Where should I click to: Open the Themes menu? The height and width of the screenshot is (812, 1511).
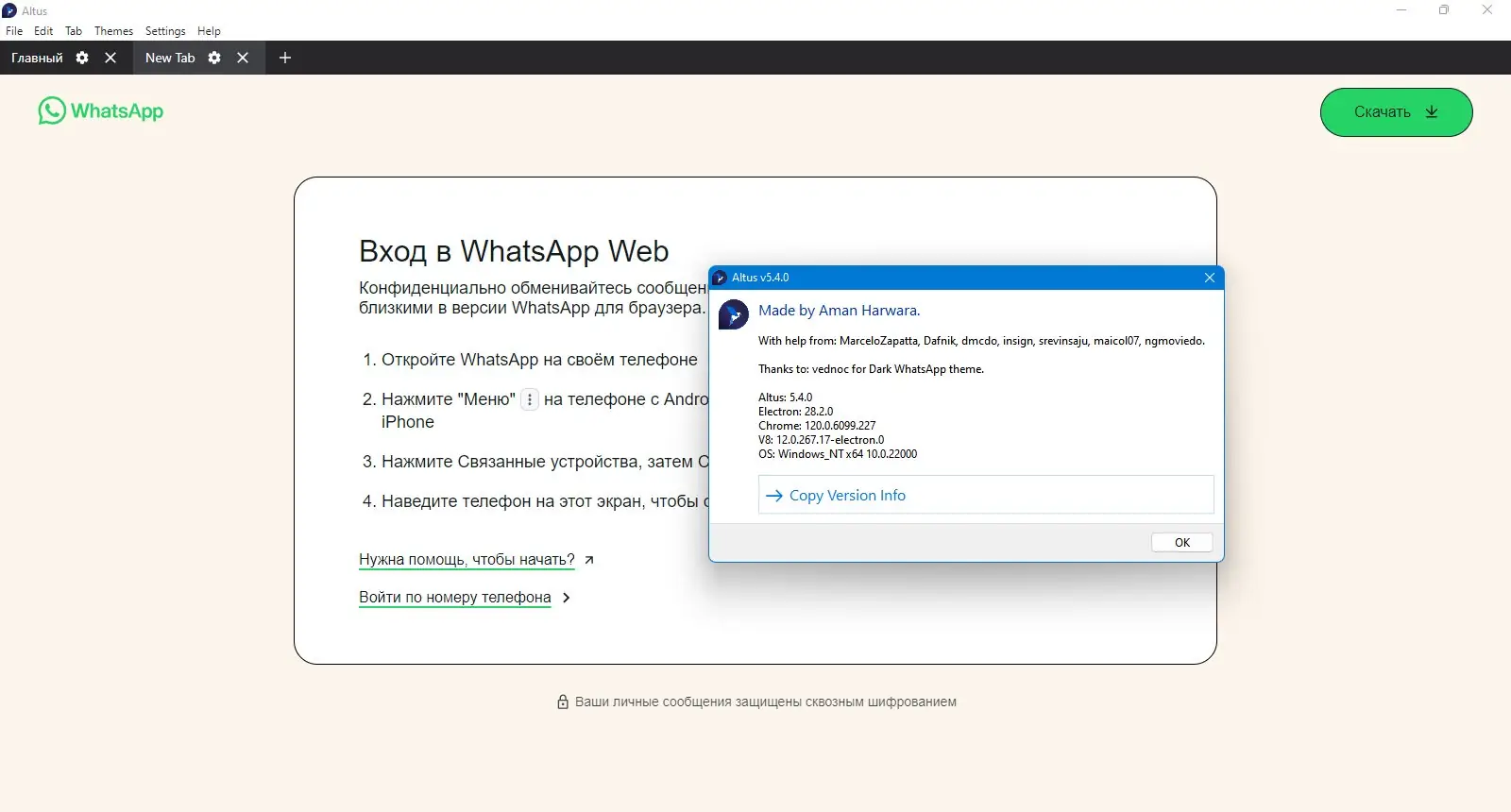point(113,31)
